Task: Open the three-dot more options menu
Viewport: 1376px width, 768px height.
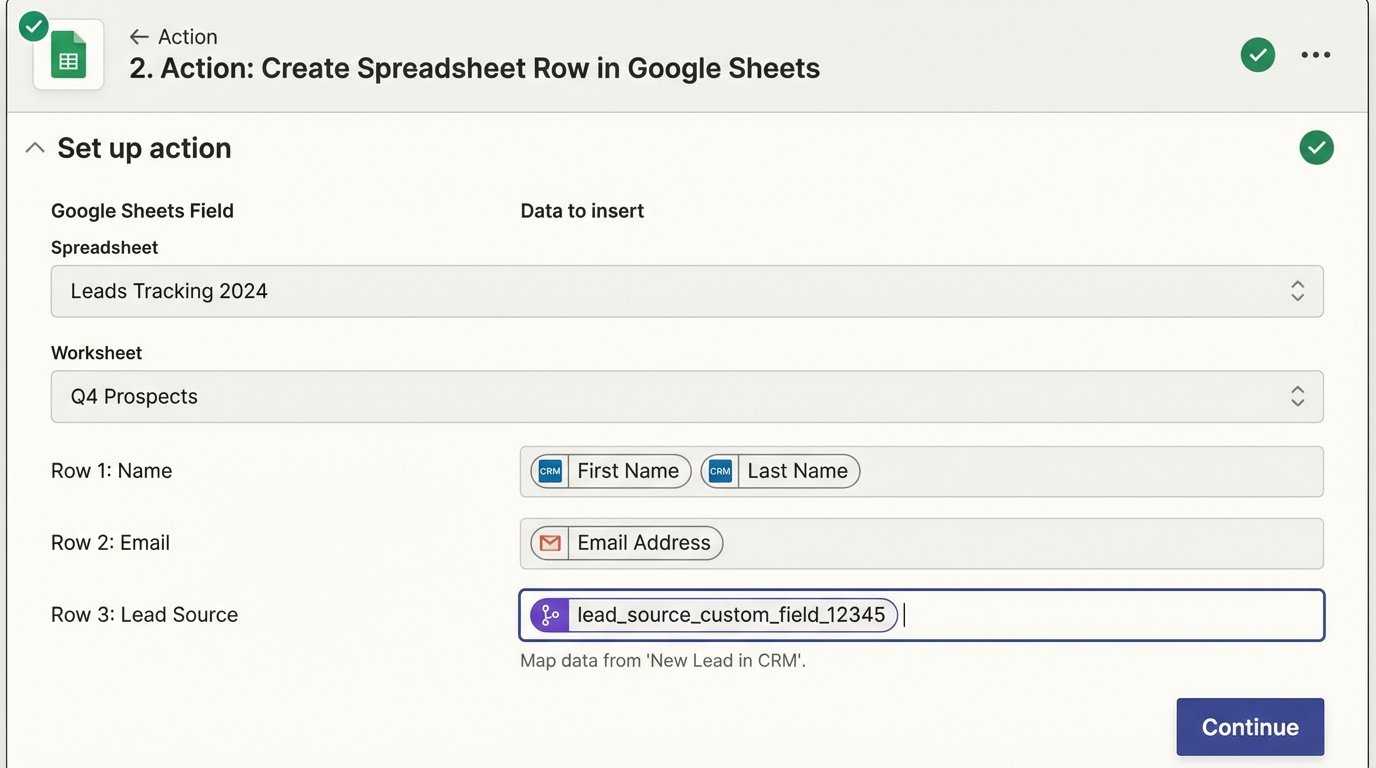Action: click(x=1315, y=55)
